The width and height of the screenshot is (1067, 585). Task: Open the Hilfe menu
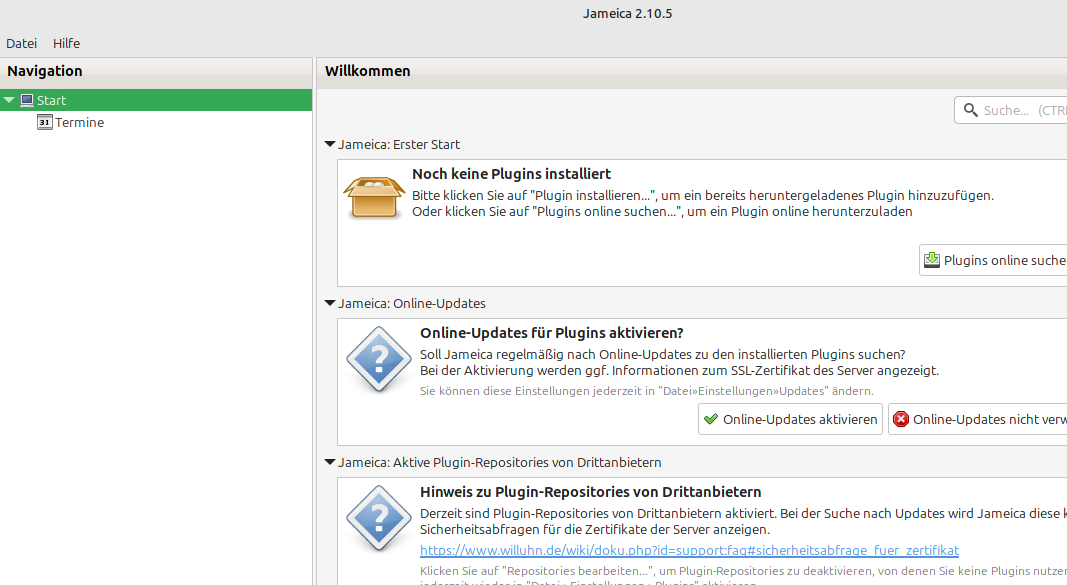tap(66, 43)
